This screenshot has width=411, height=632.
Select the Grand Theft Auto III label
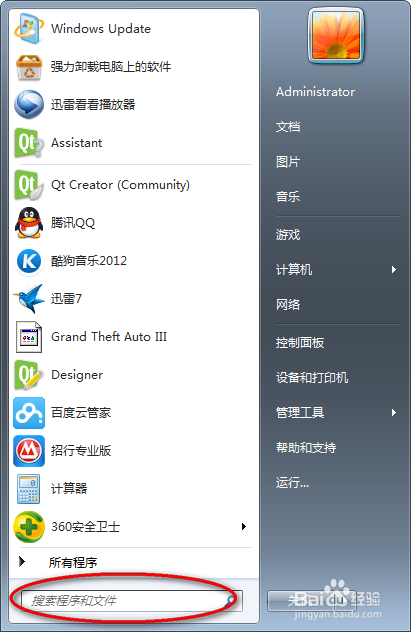point(109,337)
